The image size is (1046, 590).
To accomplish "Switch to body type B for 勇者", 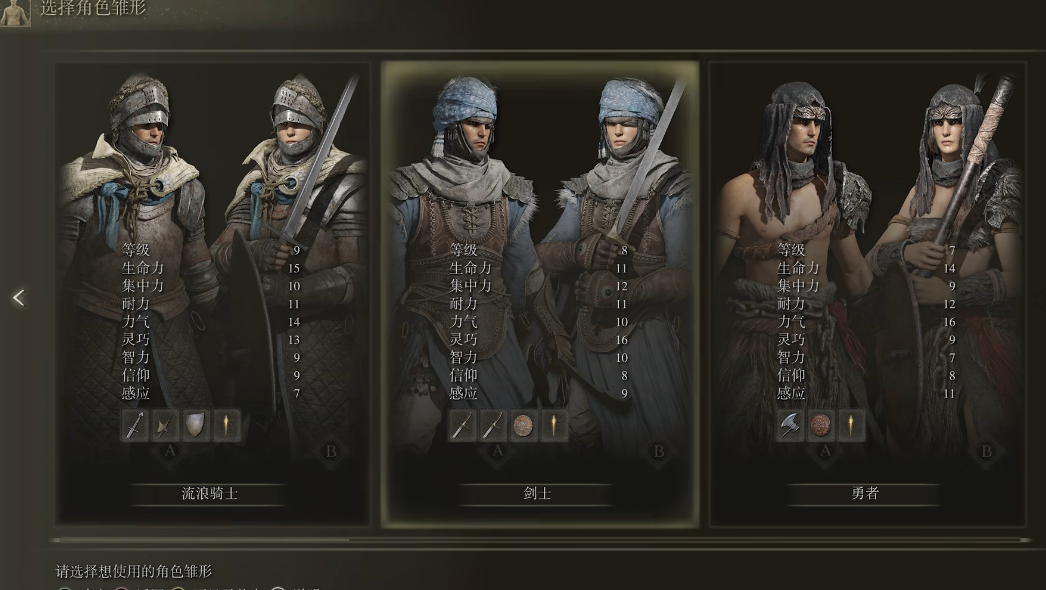I will [986, 452].
